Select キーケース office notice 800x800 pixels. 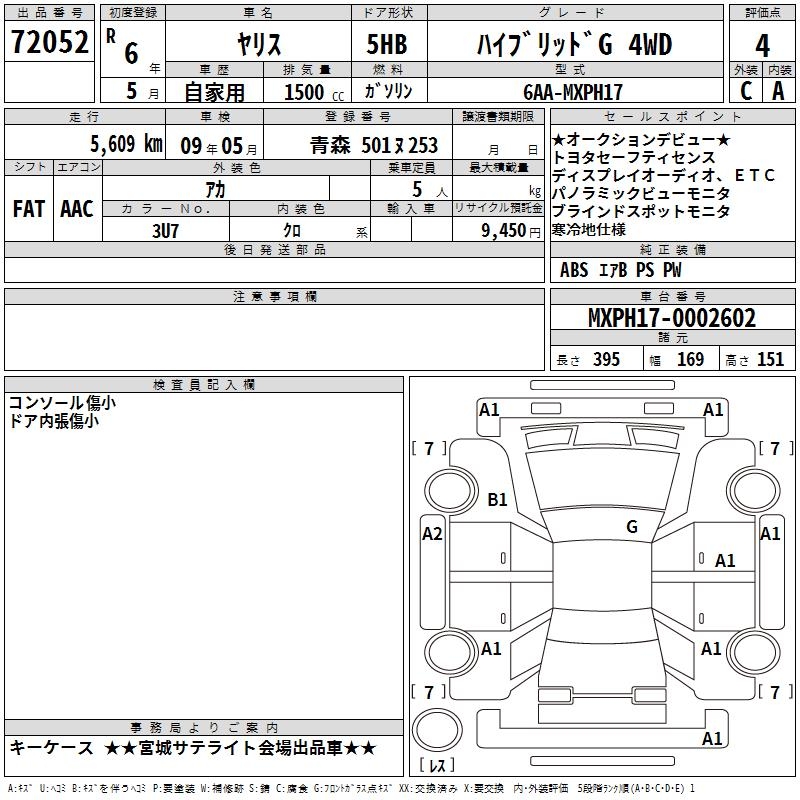52,748
